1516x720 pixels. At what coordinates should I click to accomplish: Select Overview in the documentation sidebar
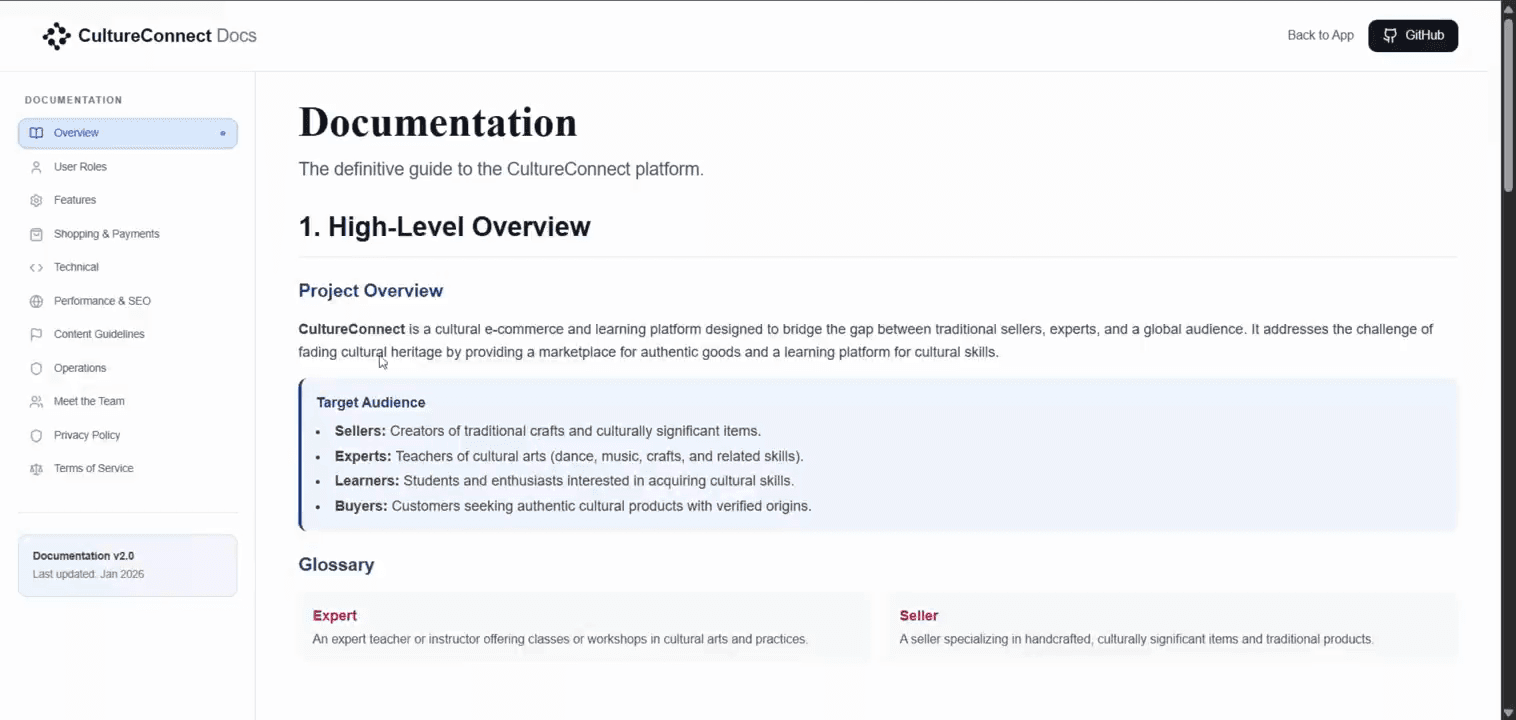click(127, 133)
